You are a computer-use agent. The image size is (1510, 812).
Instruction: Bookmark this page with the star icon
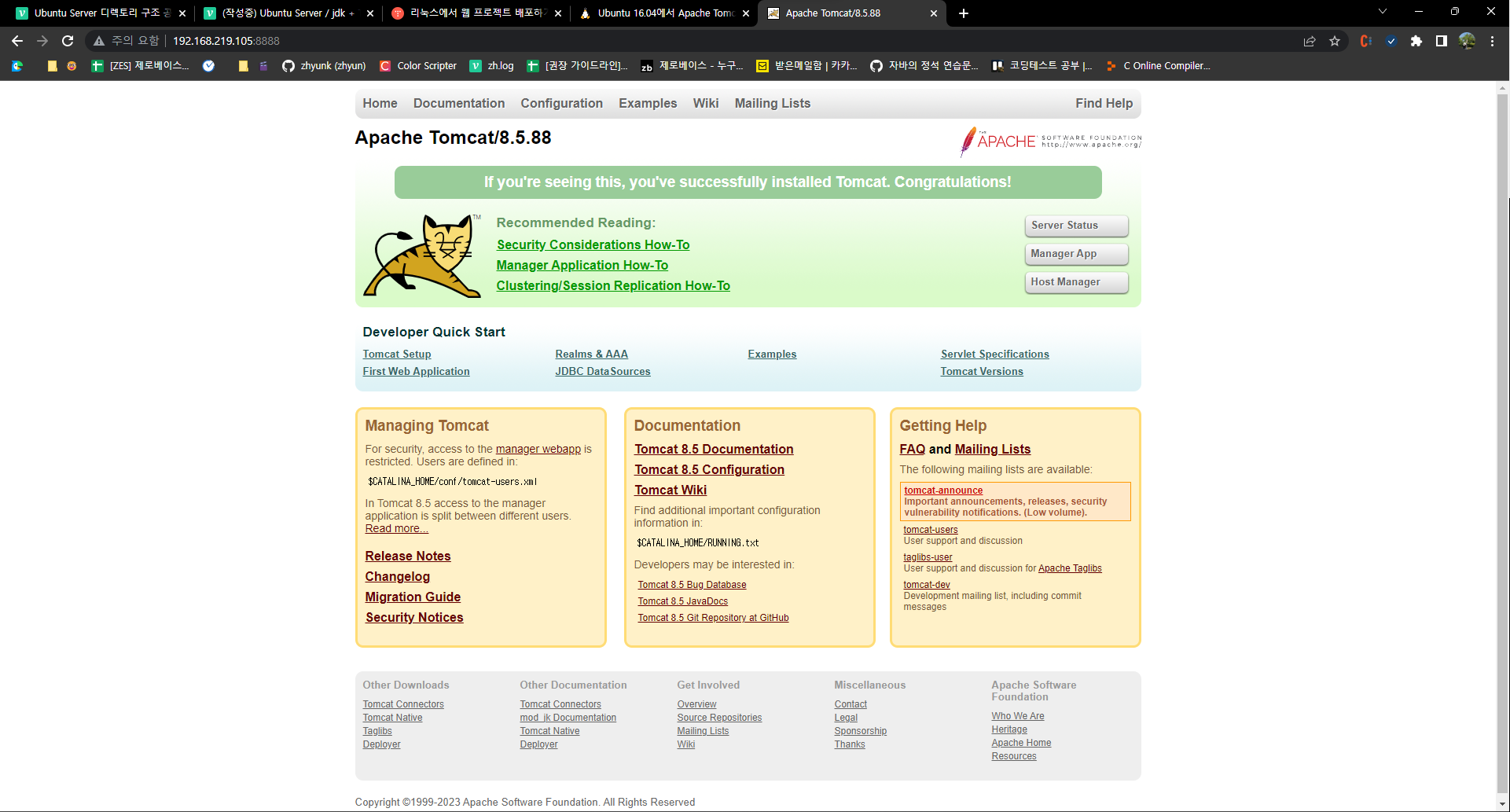coord(1335,41)
